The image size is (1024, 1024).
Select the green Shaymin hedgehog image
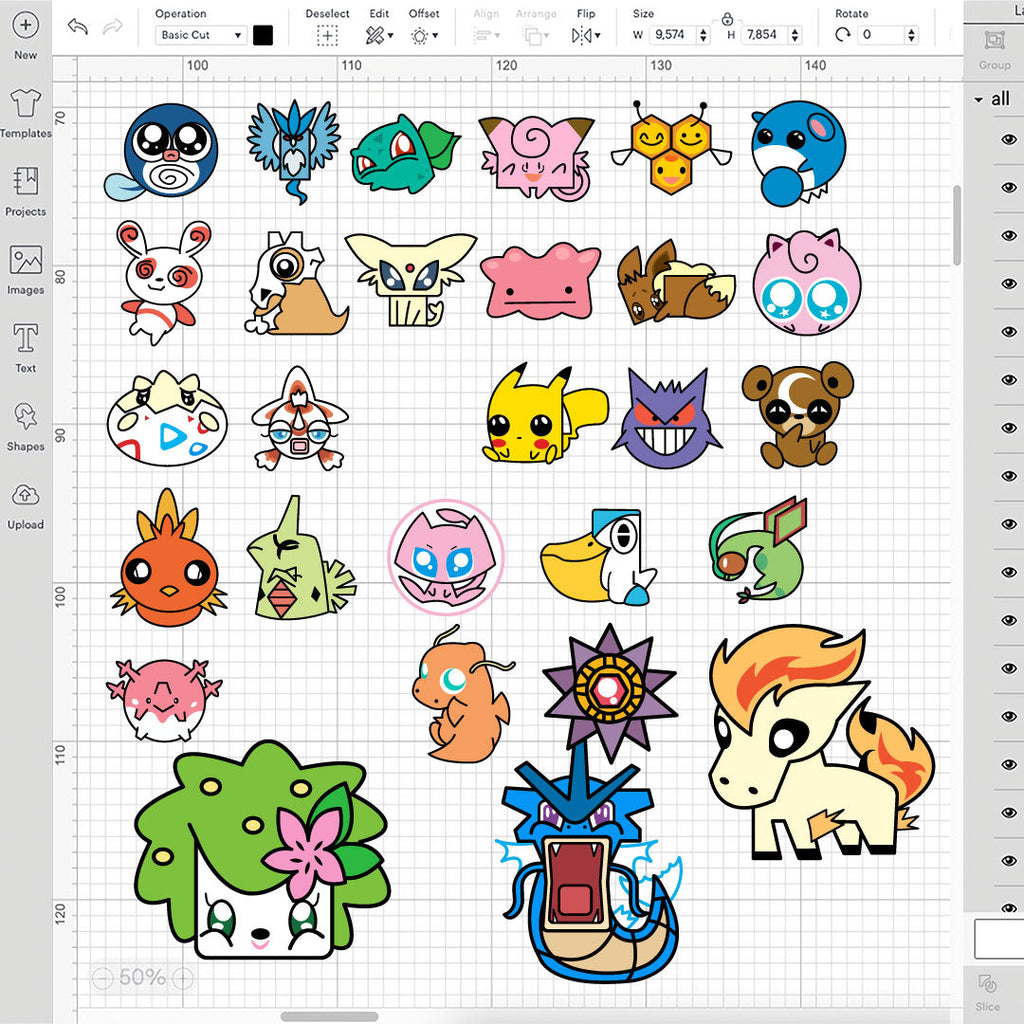click(261, 850)
